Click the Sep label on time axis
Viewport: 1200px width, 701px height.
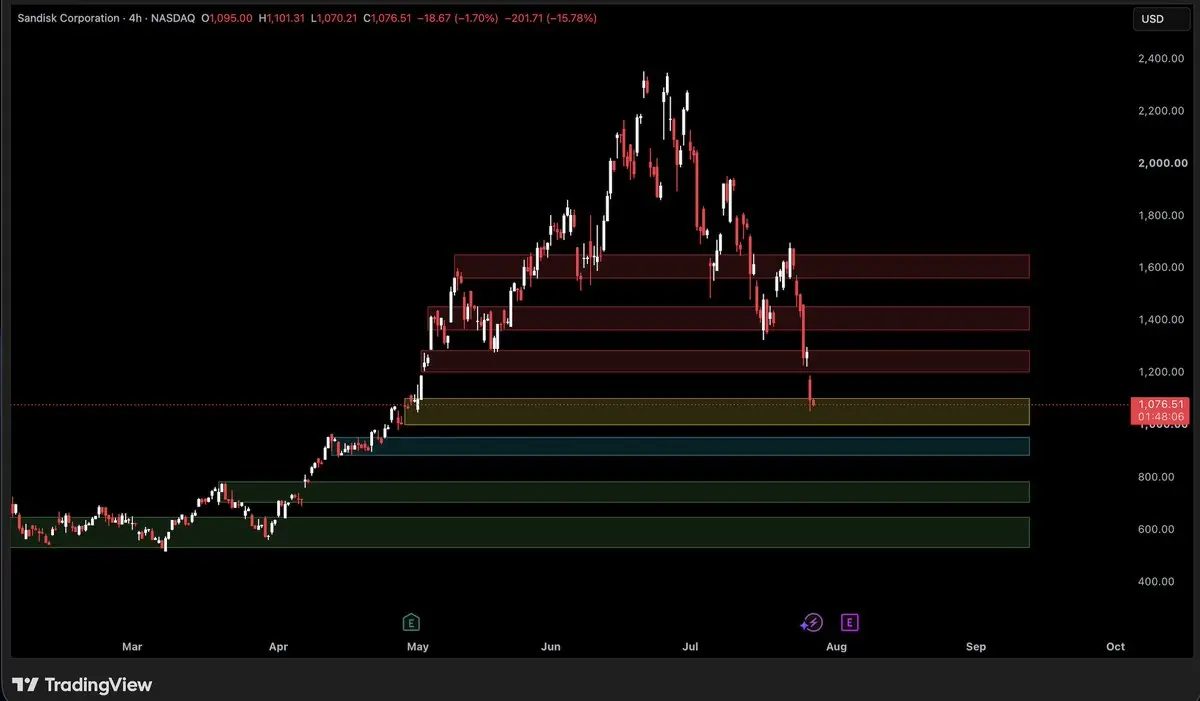point(976,647)
